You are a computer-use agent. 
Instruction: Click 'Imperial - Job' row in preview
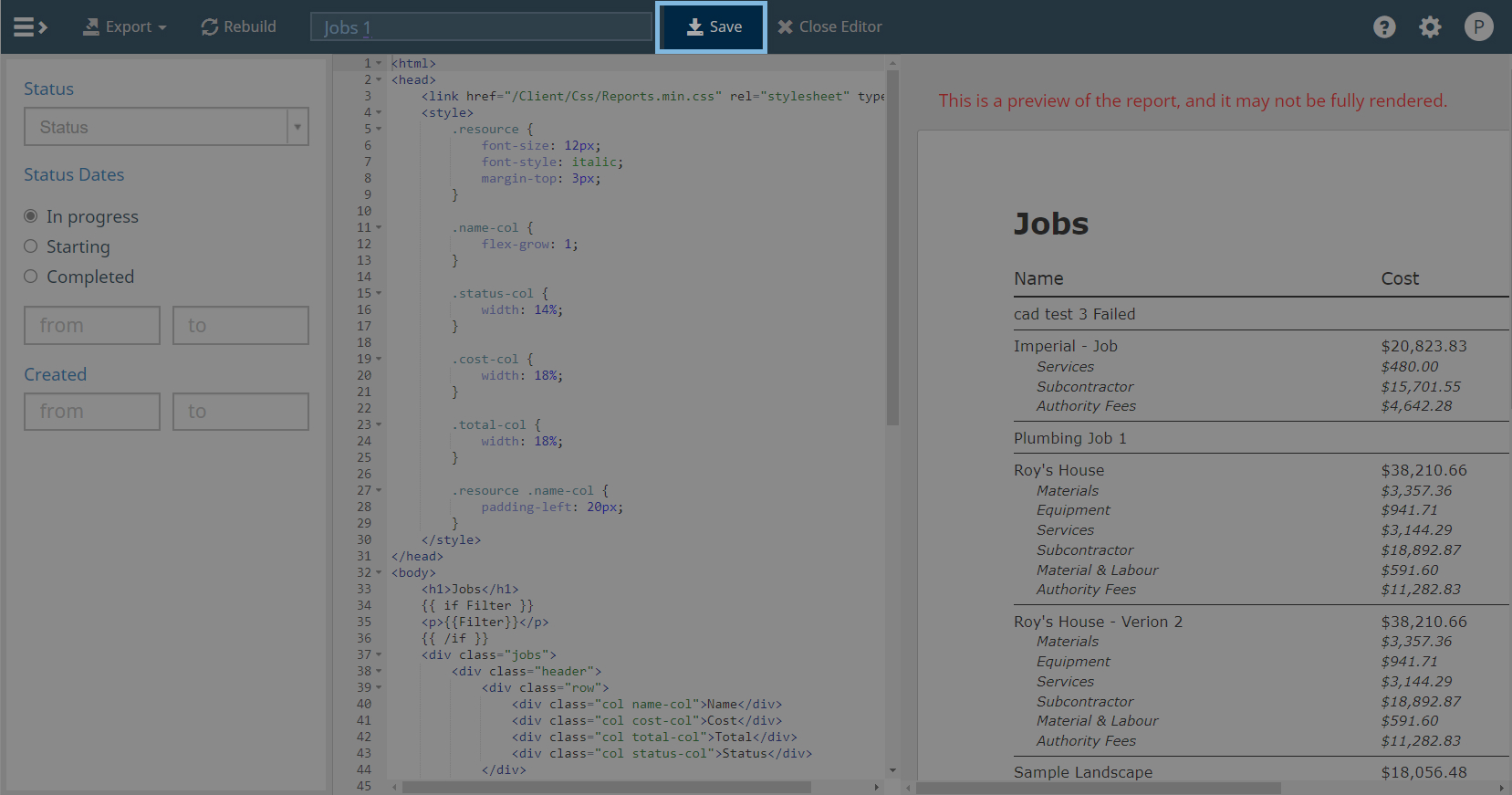click(x=1065, y=346)
